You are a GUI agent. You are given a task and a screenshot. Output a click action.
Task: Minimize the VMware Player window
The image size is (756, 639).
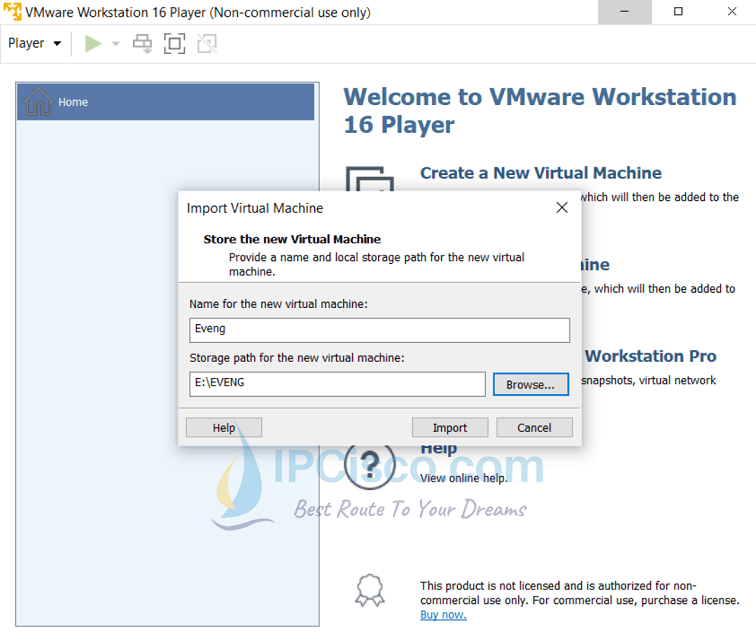pos(624,12)
